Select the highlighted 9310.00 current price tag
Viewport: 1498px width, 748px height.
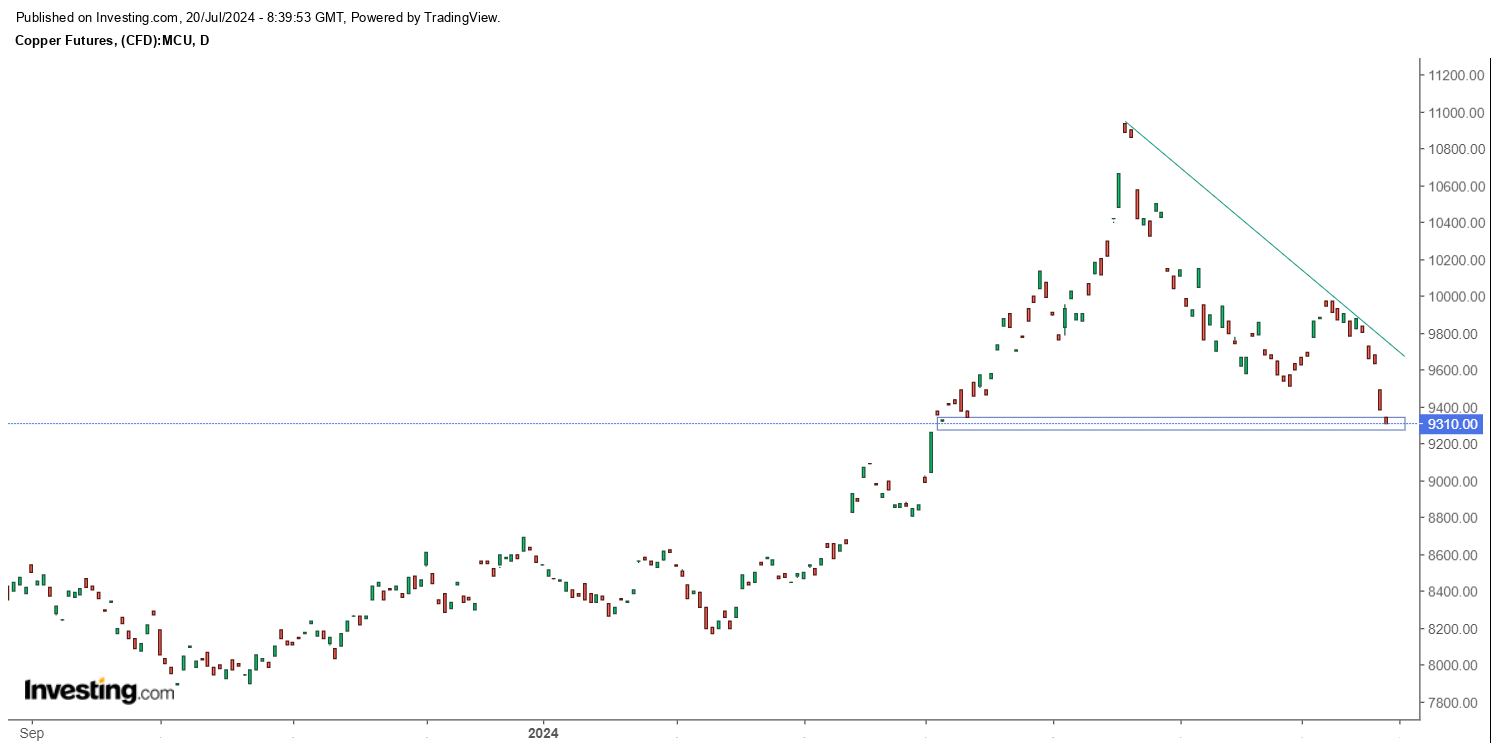pos(1452,424)
